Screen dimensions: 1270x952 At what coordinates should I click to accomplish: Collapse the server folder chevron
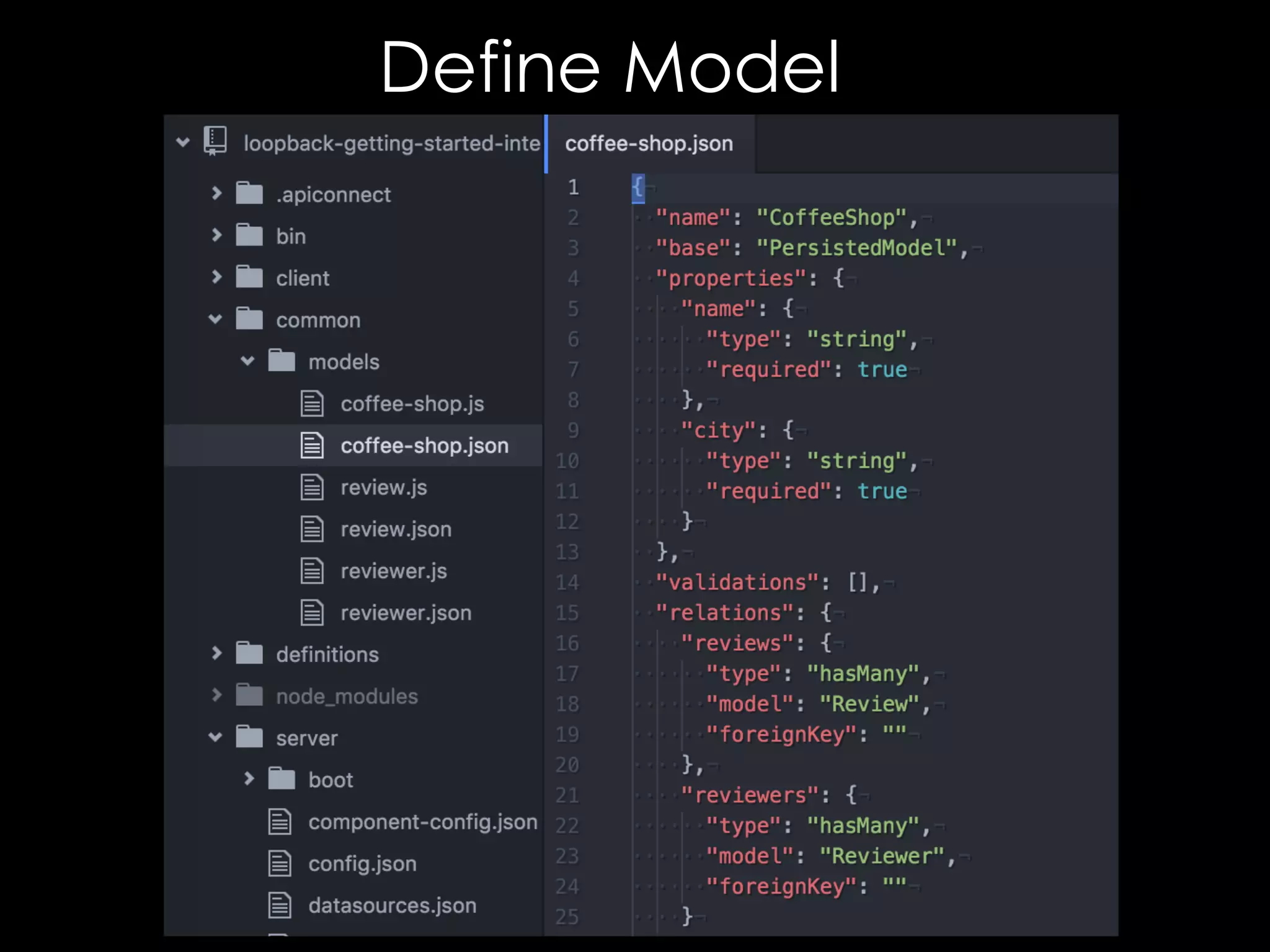[215, 737]
